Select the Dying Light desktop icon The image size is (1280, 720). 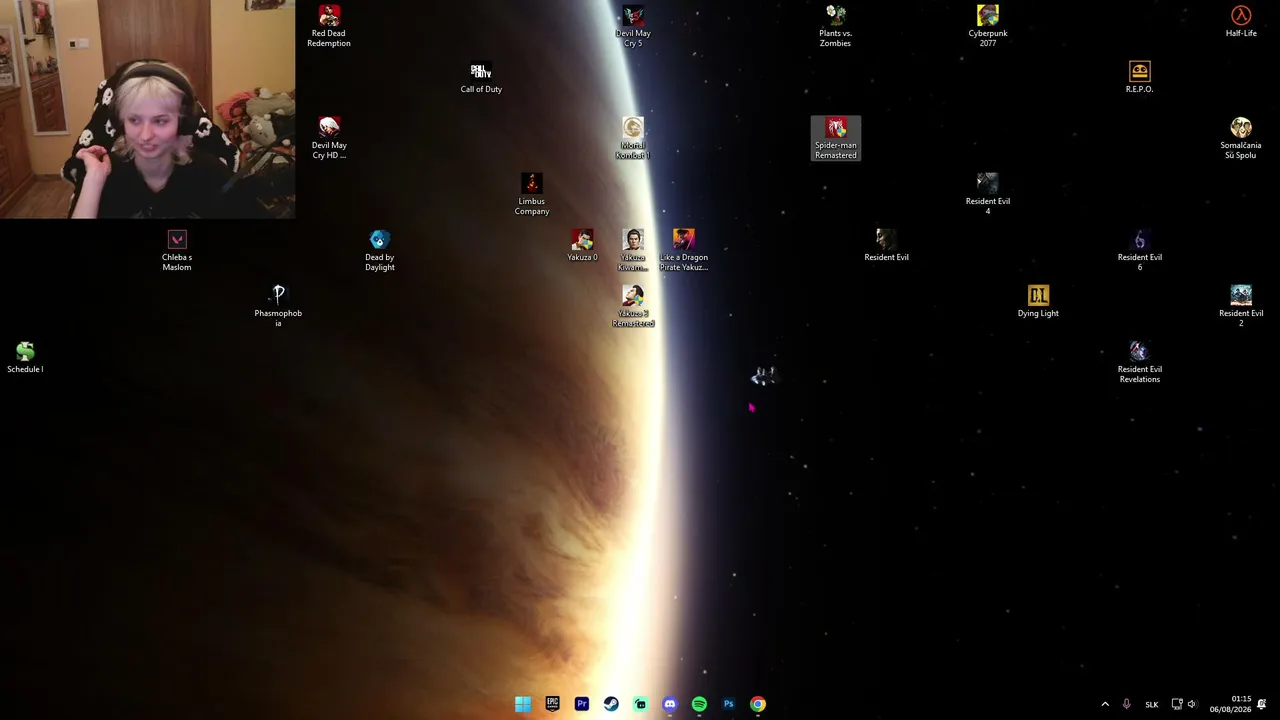(1038, 301)
